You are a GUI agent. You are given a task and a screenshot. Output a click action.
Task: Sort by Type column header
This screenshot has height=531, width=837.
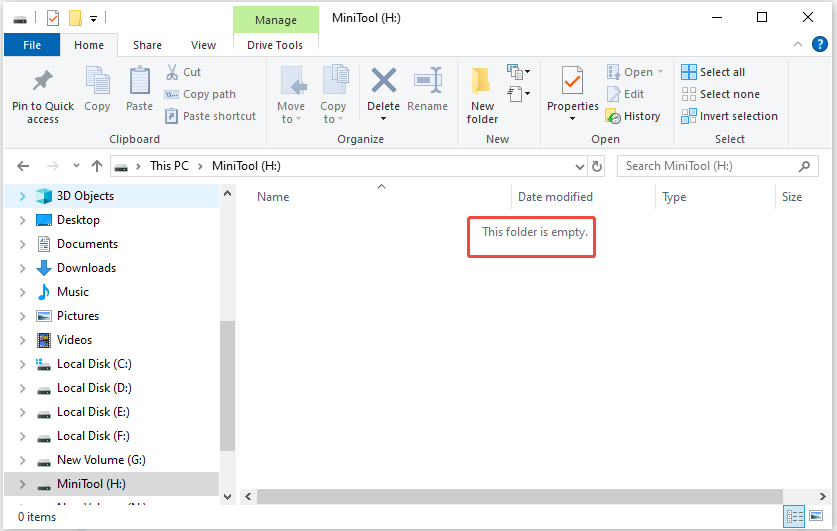(674, 197)
